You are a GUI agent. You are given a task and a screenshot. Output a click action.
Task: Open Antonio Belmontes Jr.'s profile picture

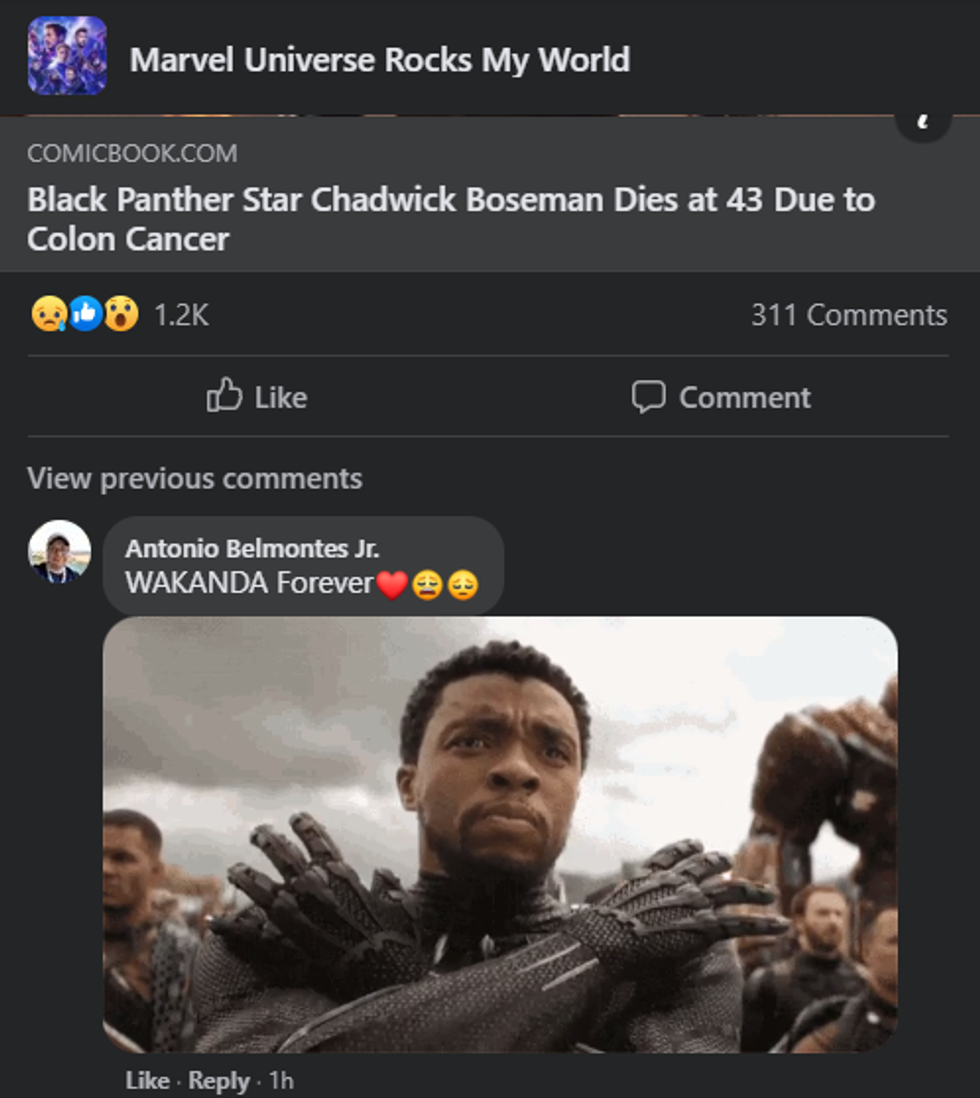click(59, 551)
